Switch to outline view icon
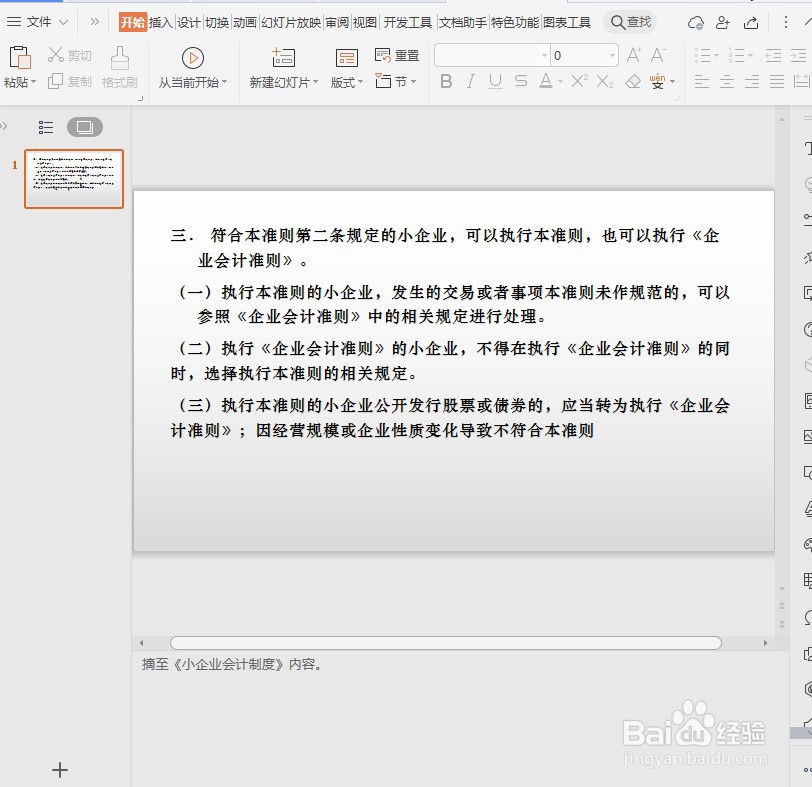 [46, 127]
